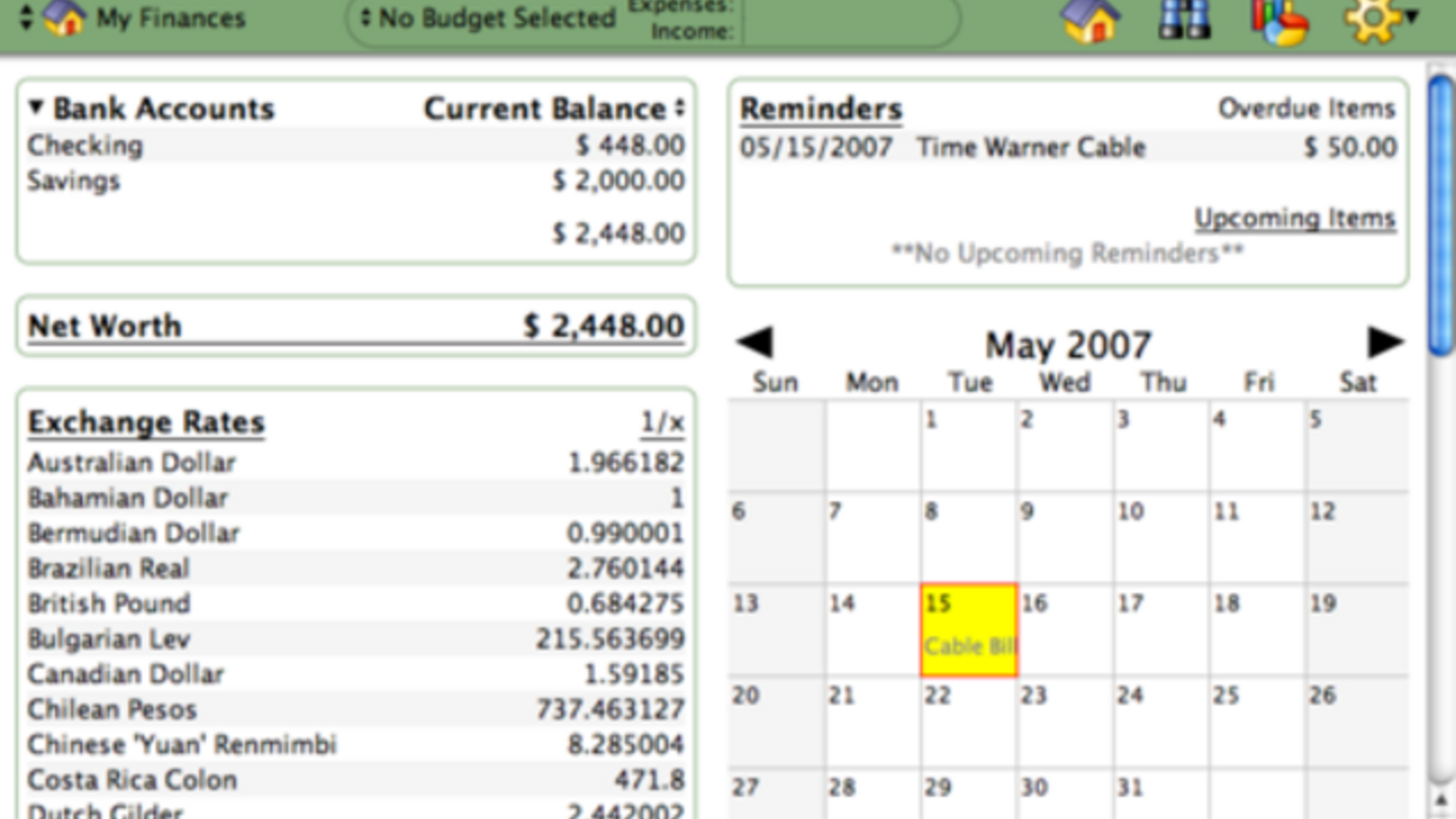The height and width of the screenshot is (819, 1456).
Task: Advance calendar to next month
Action: [1384, 342]
